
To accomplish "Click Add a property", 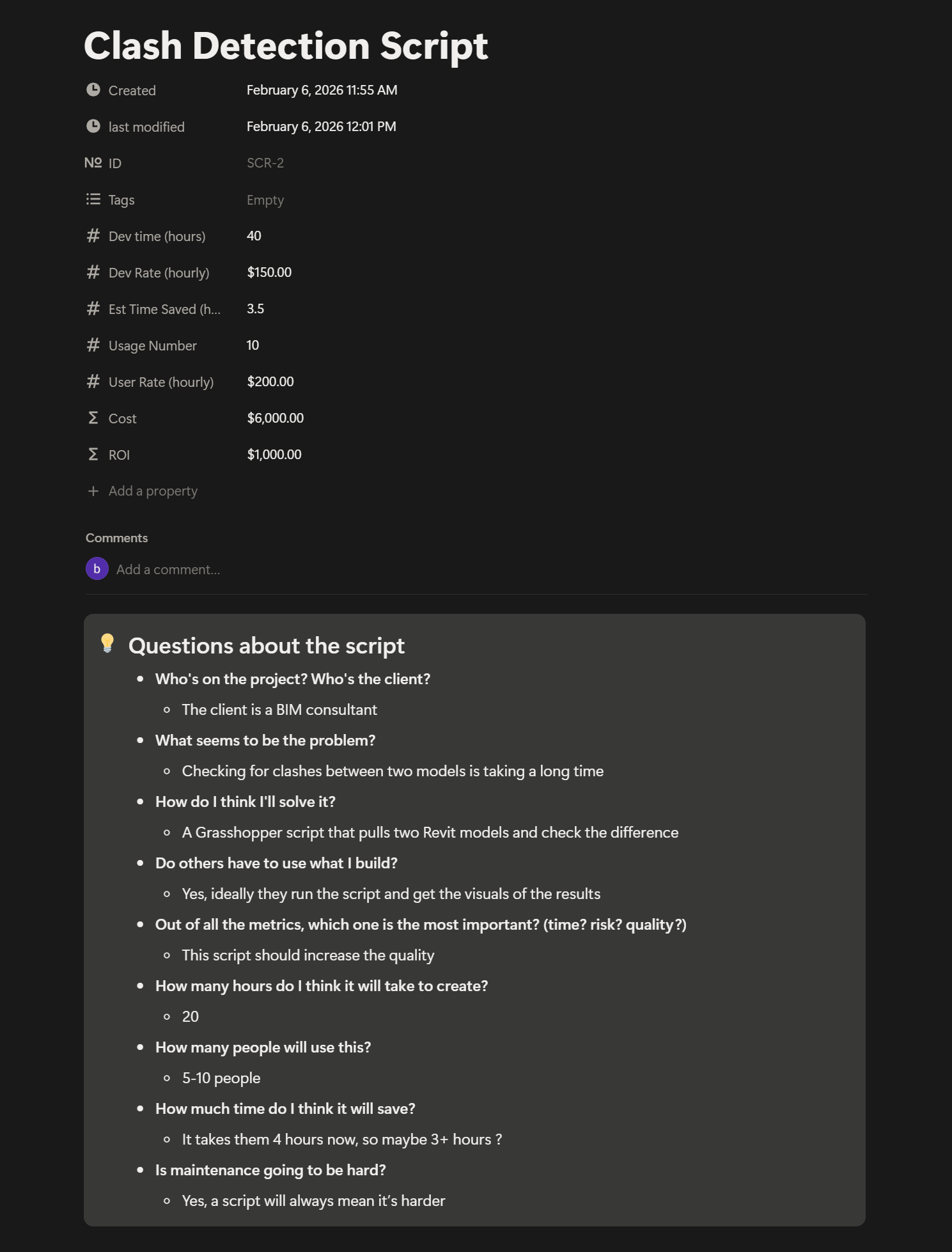I will (x=153, y=491).
